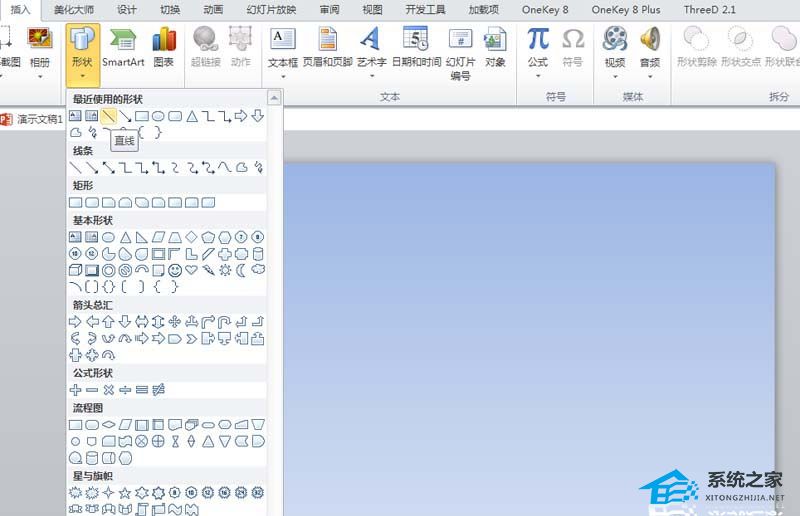Open the OneKey 8 tab
This screenshot has height=516, width=800.
545,10
